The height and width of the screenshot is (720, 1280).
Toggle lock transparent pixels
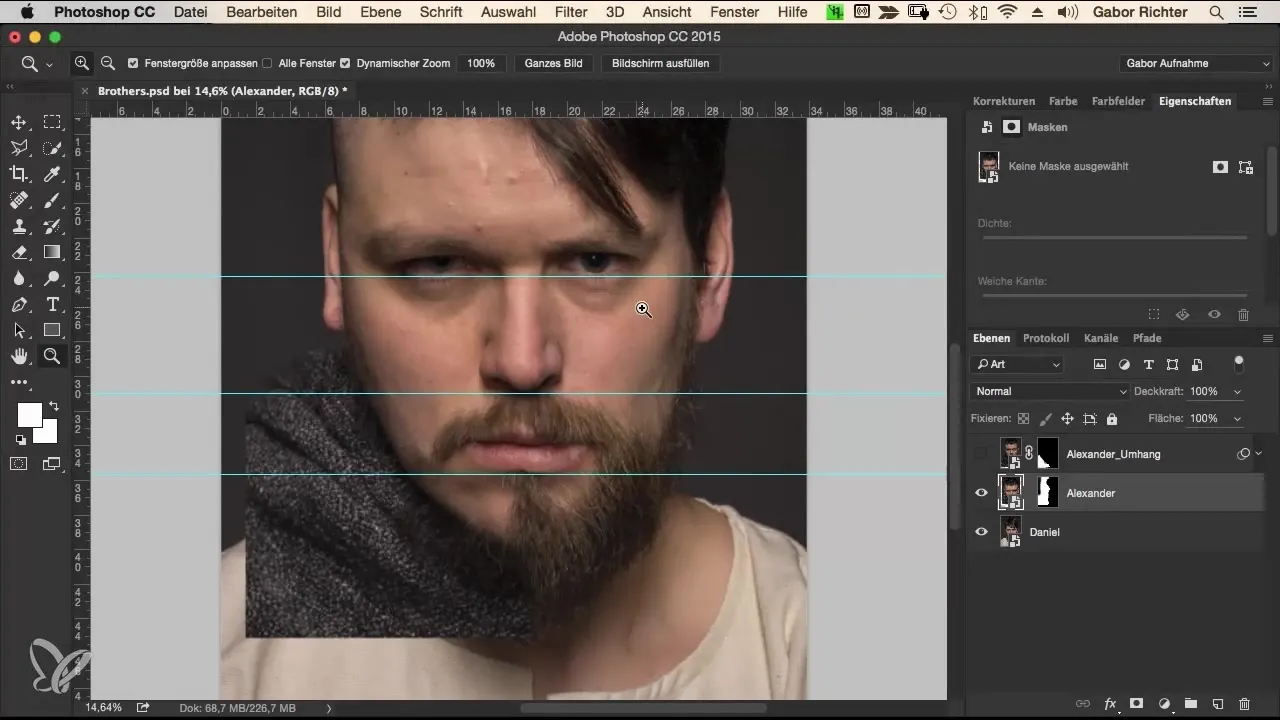pyautogui.click(x=1023, y=419)
